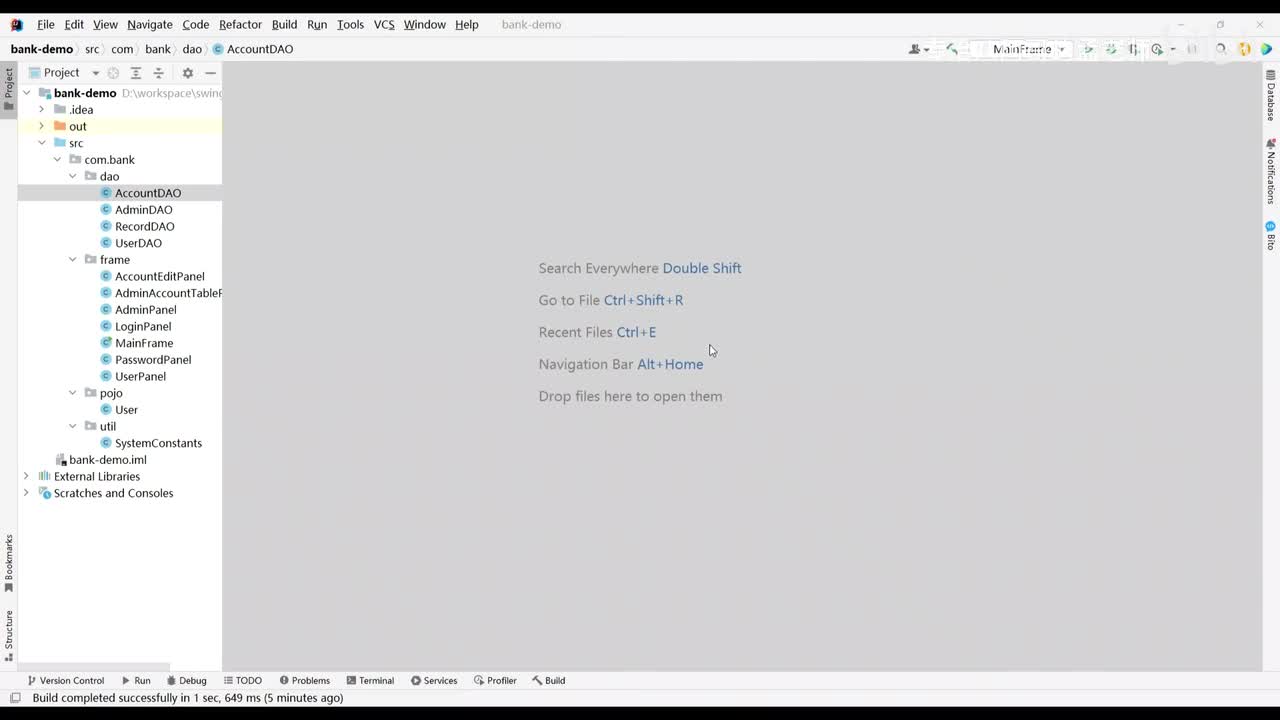Open the Version Control tool window tab
The width and height of the screenshot is (1280, 720).
pyautogui.click(x=66, y=680)
